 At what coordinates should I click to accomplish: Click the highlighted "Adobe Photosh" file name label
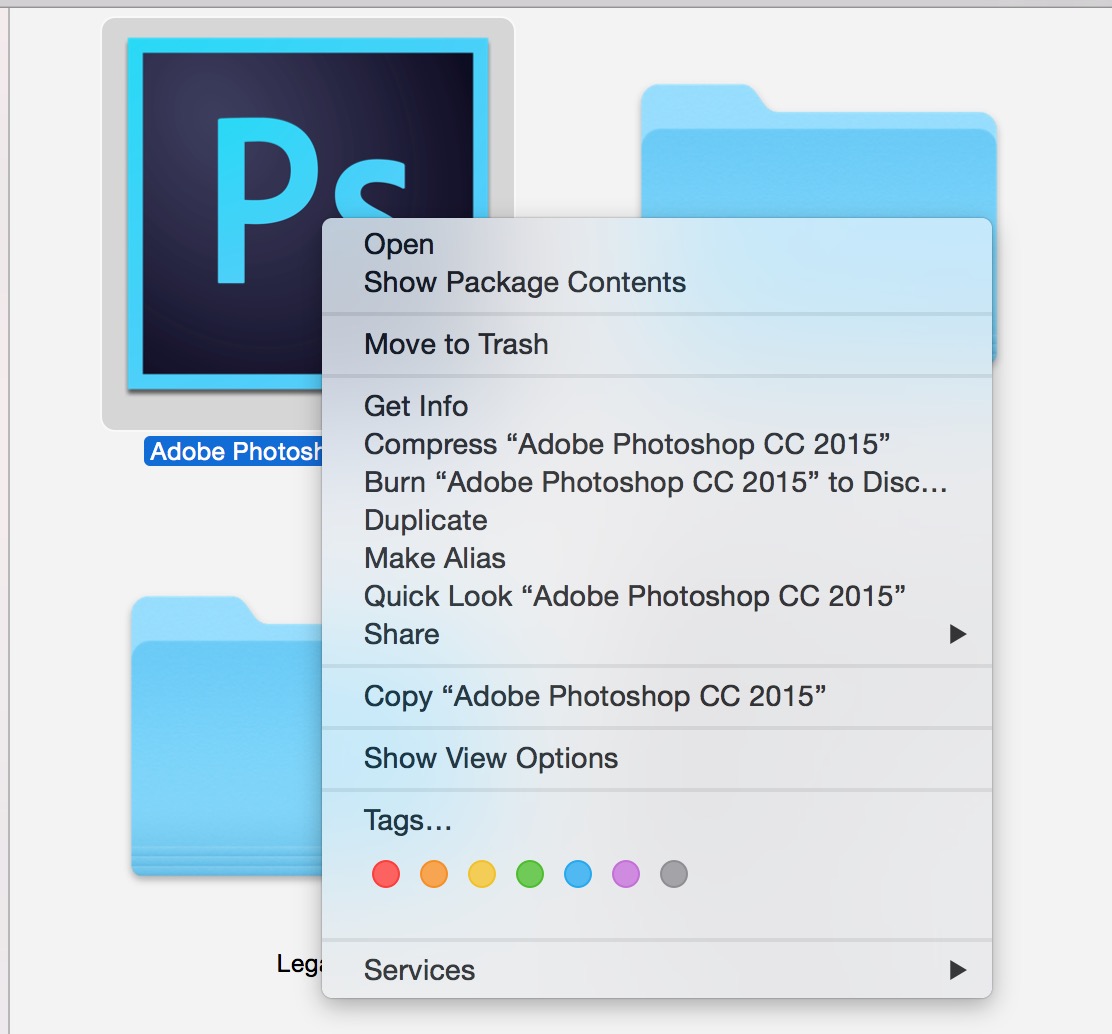pos(234,451)
